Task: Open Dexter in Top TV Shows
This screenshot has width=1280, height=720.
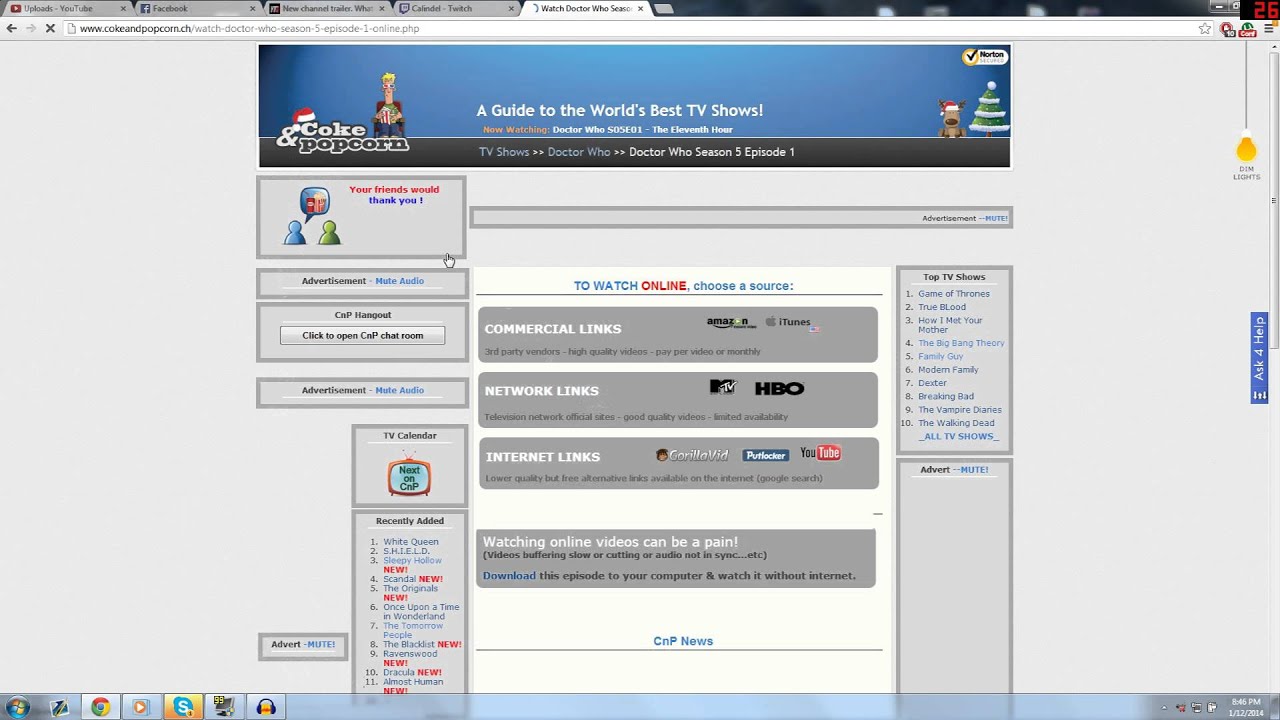Action: coord(932,383)
